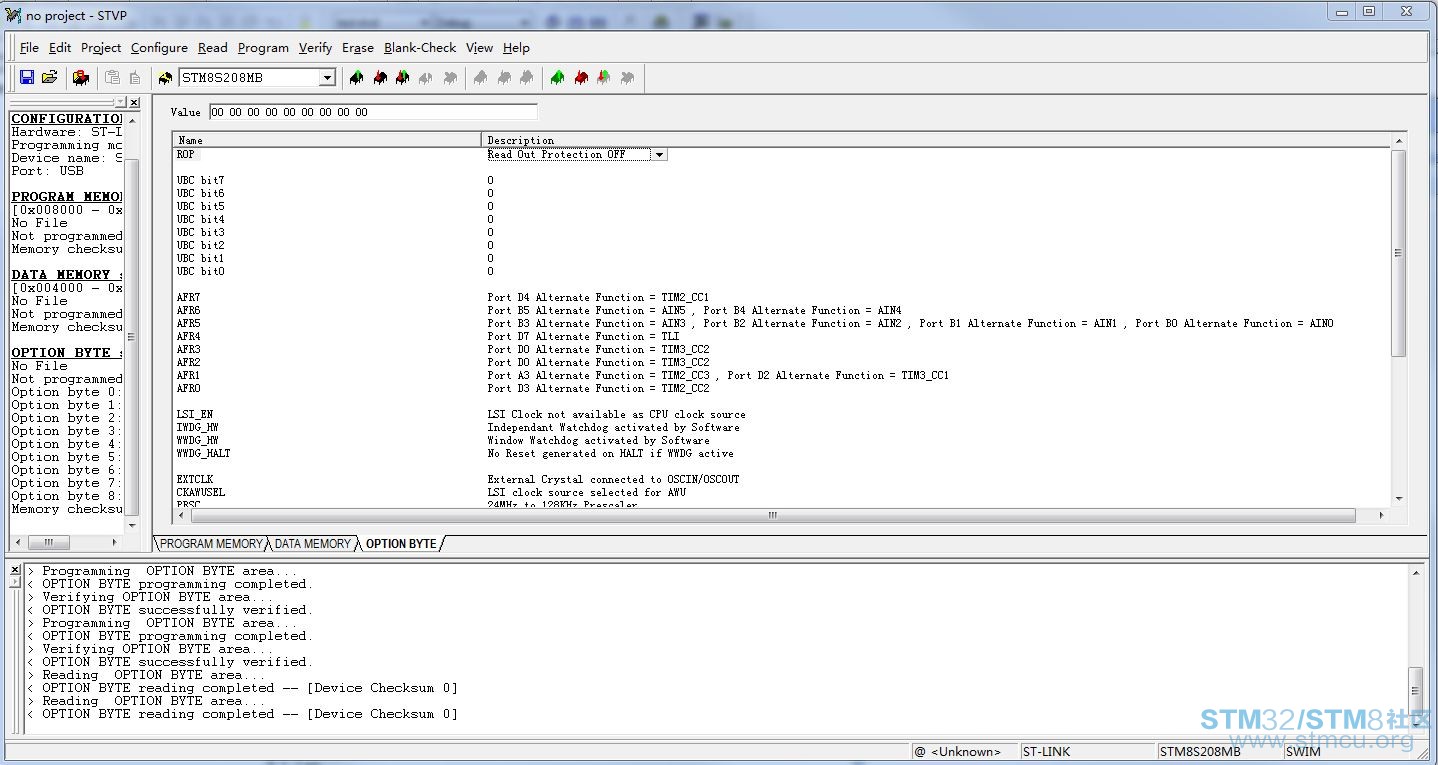The width and height of the screenshot is (1438, 765).
Task: Click the Verify current tab chip icon
Action: click(402, 78)
